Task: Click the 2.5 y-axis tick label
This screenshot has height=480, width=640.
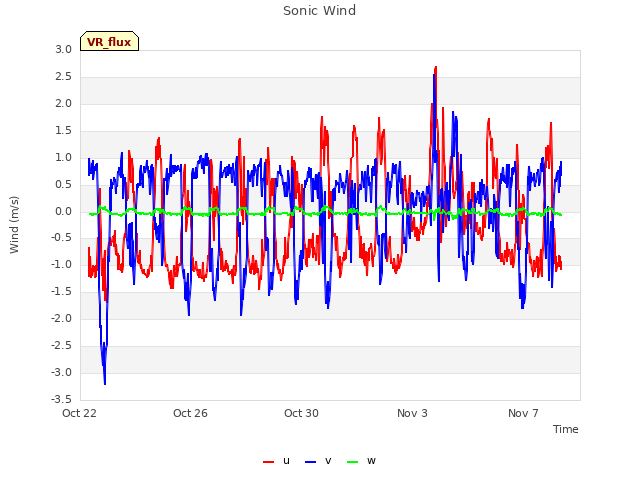Action: coord(64,77)
